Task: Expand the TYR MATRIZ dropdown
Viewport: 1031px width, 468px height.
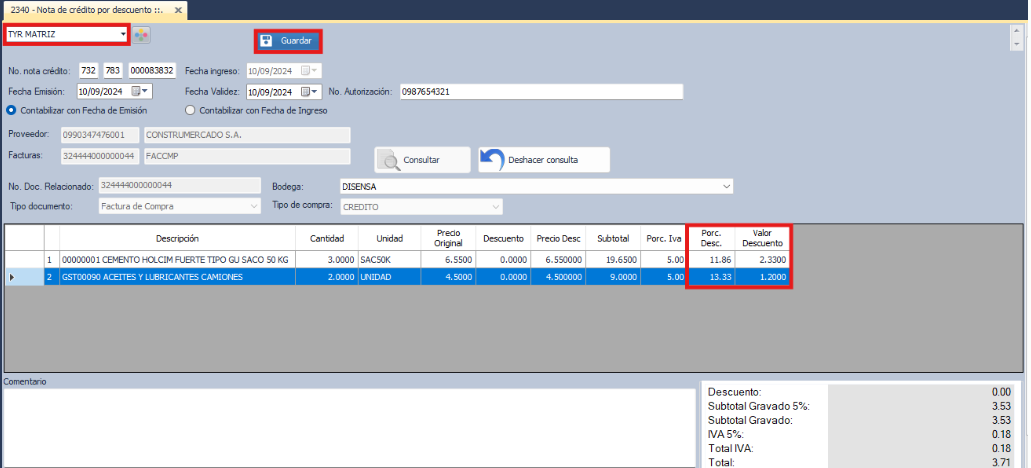Action: click(123, 34)
